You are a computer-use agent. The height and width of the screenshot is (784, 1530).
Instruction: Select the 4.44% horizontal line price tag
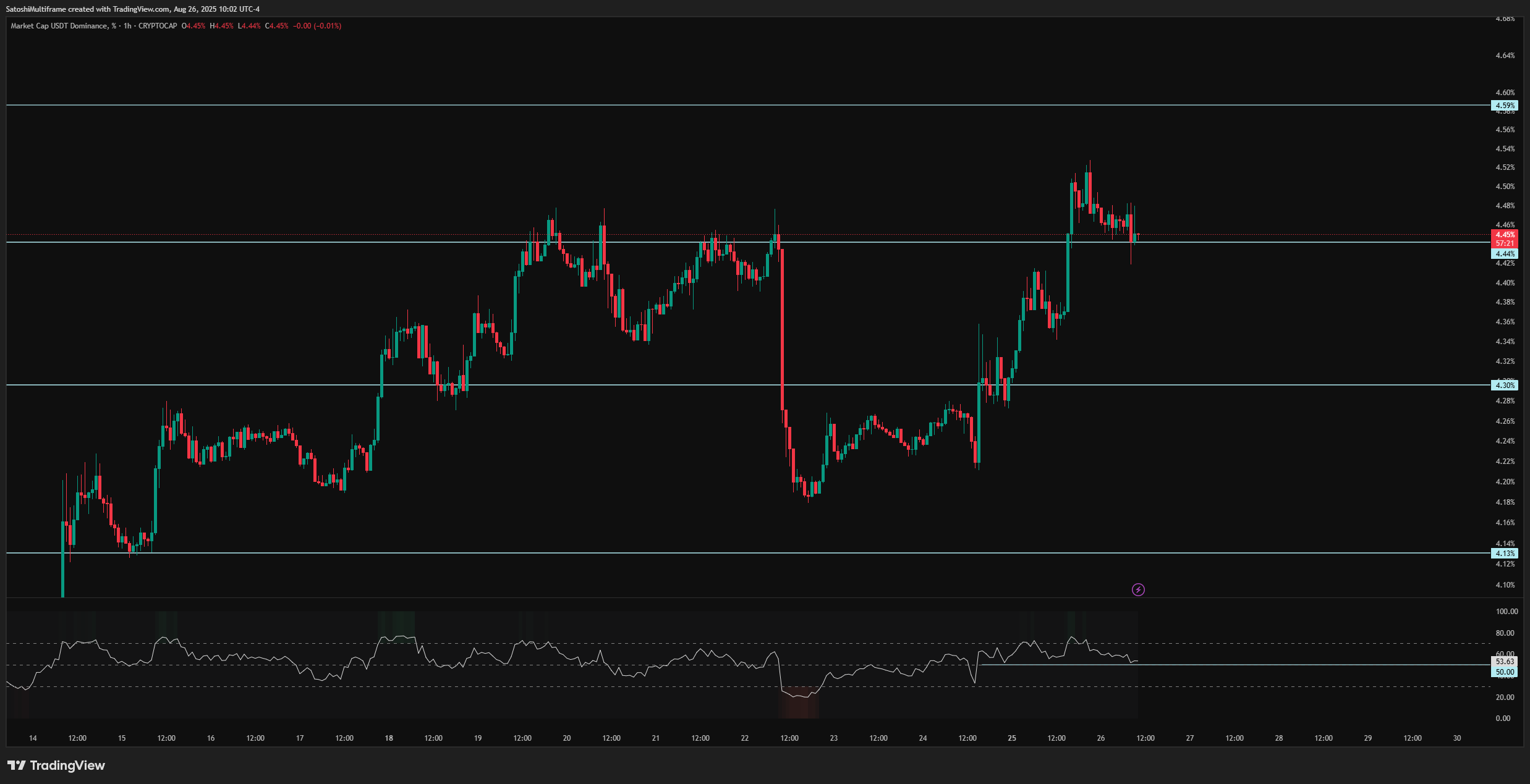click(1505, 254)
